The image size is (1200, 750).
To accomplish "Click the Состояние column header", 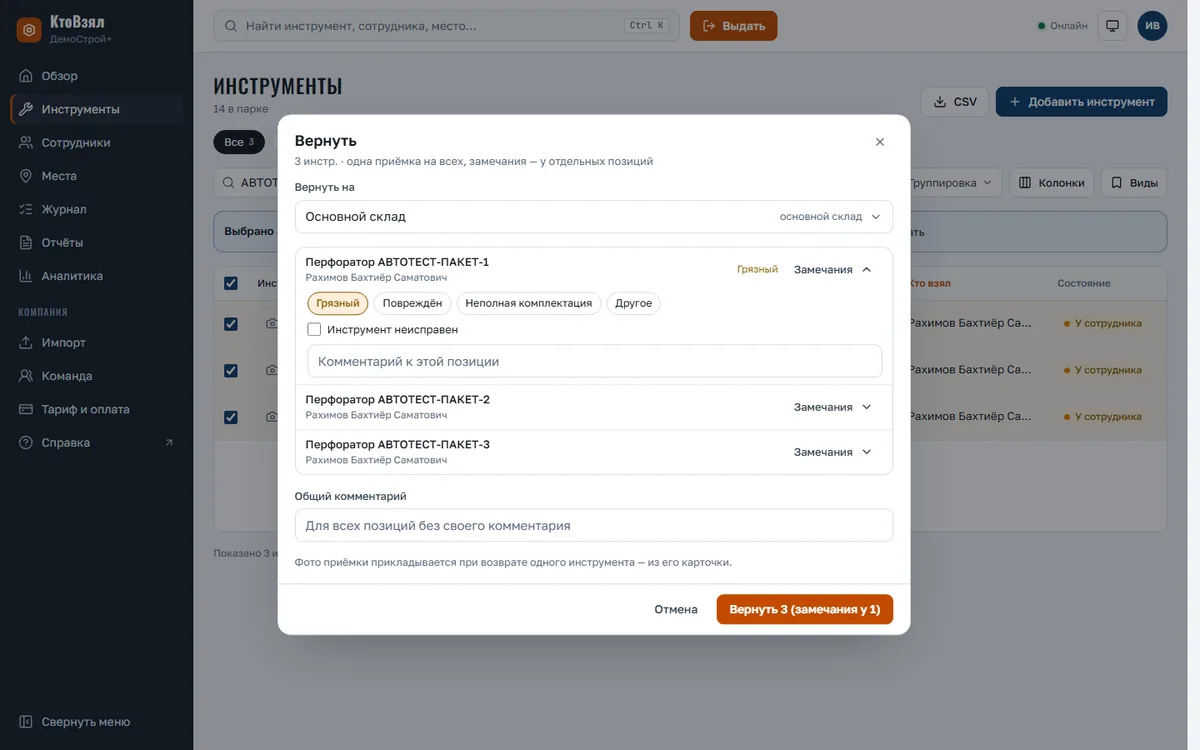I will [x=1084, y=284].
